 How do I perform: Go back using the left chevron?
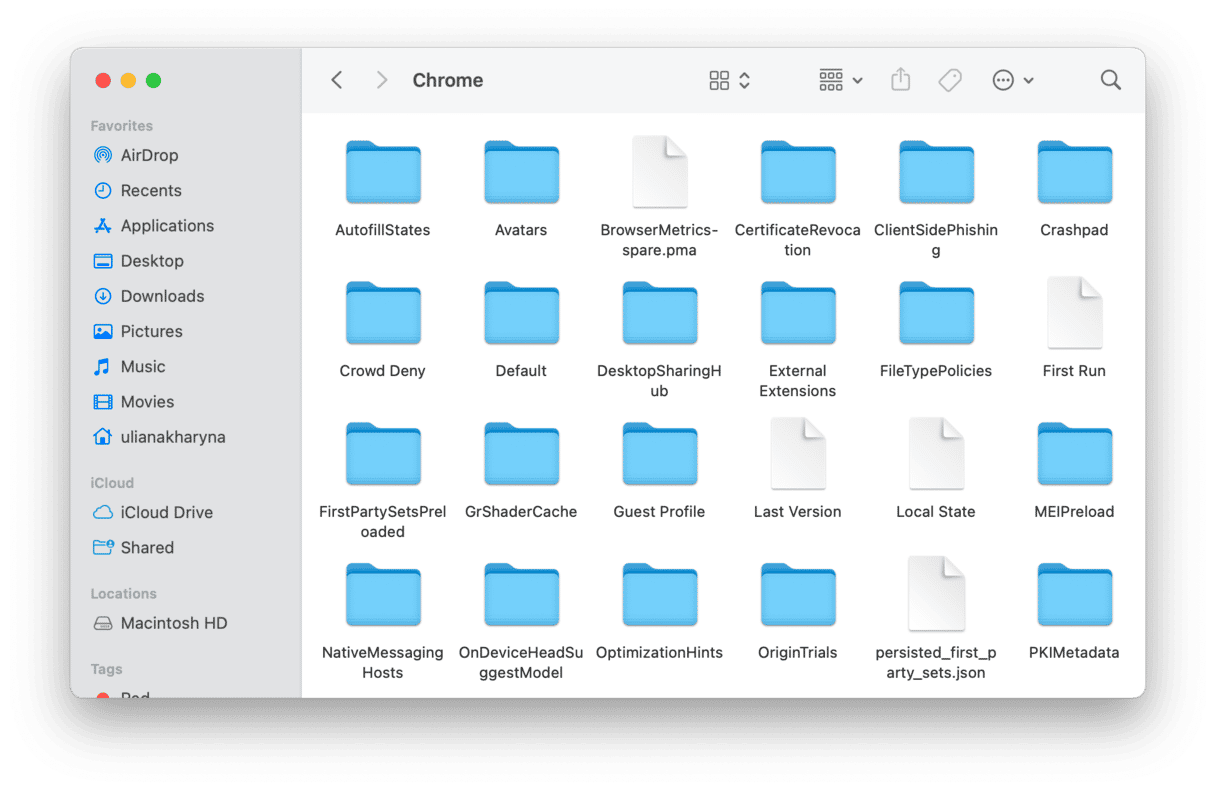tap(337, 80)
